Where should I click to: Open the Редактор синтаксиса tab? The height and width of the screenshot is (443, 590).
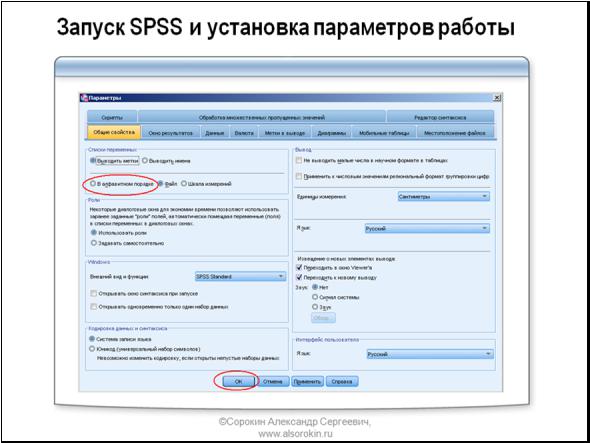click(x=440, y=117)
